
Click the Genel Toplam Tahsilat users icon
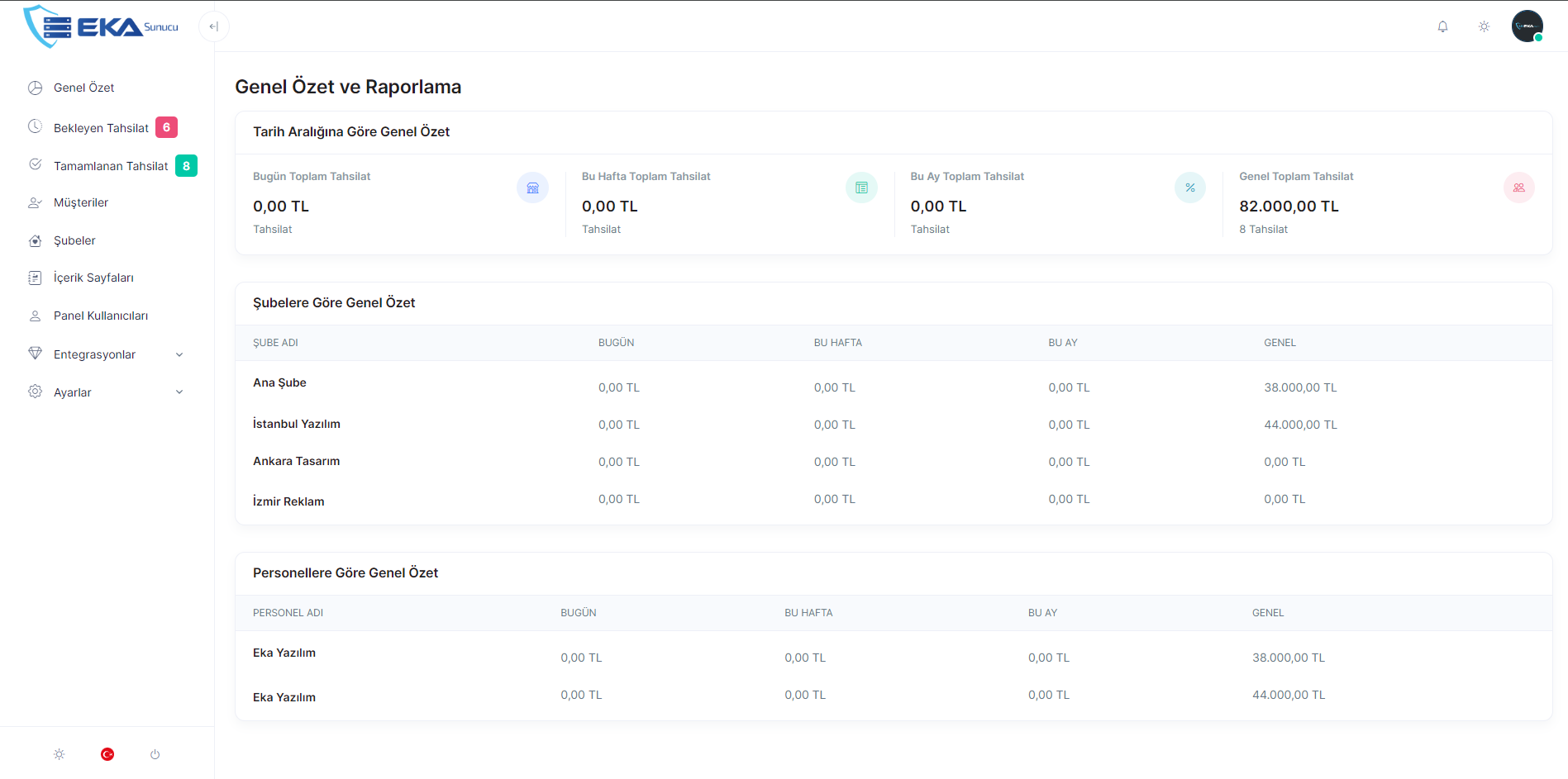[x=1519, y=188]
